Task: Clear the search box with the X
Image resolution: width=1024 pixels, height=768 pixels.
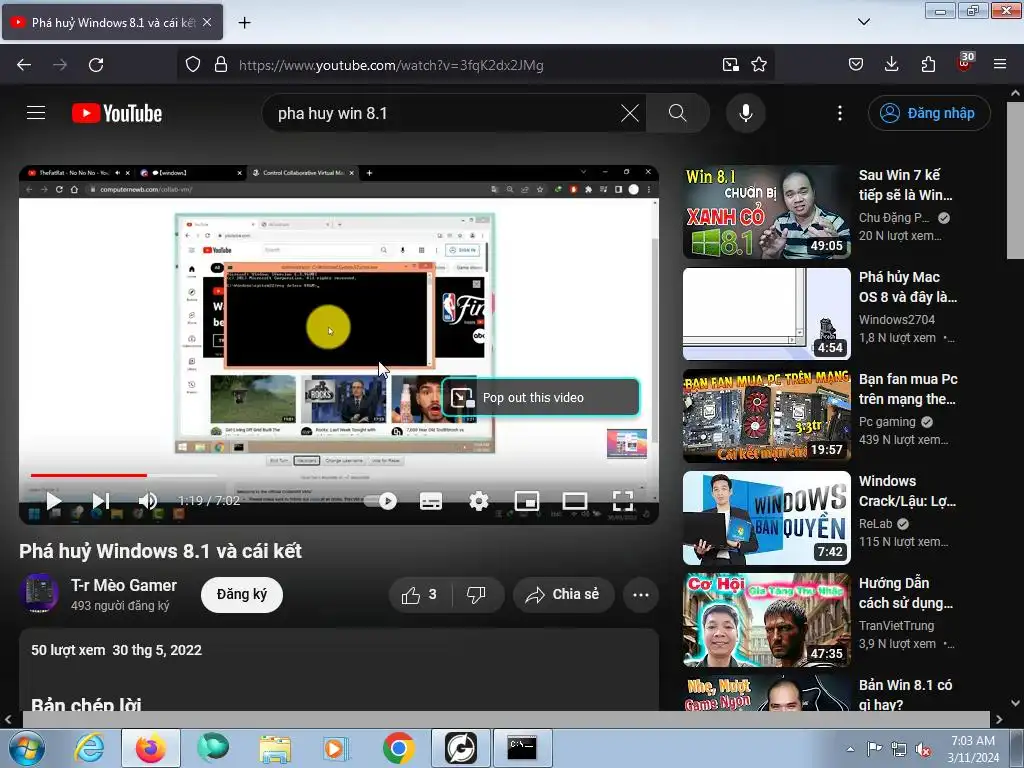Action: [630, 113]
